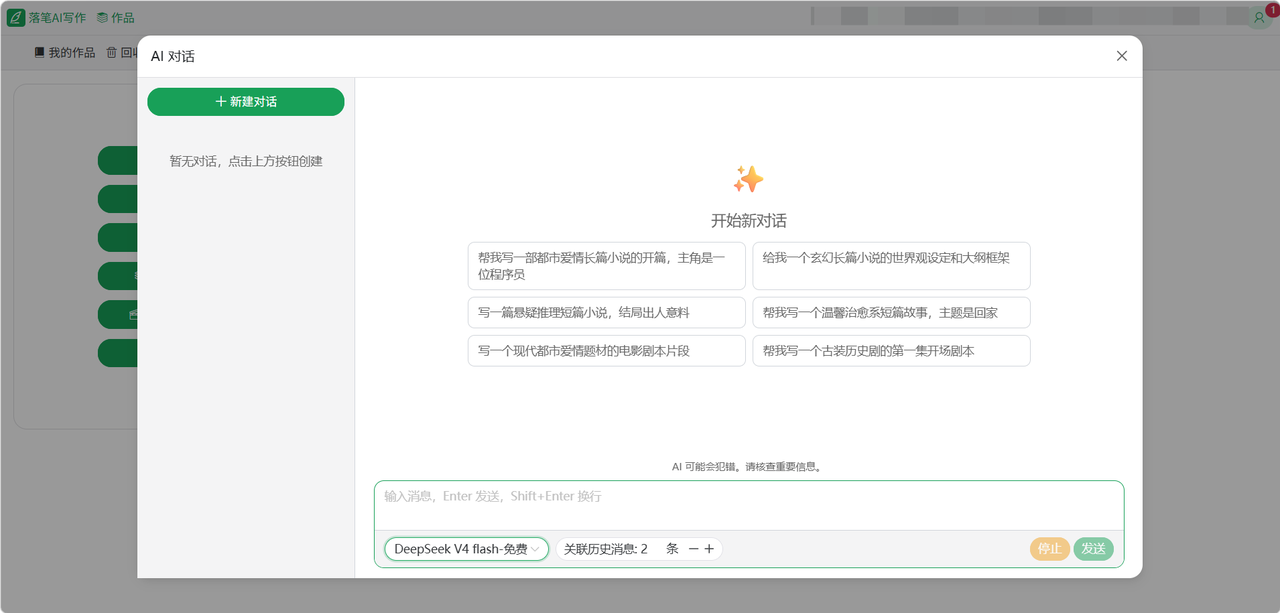Screen dimensions: 1280x613
Task: Click the sparkle icon above 开始新对话
Action: pyautogui.click(x=748, y=180)
